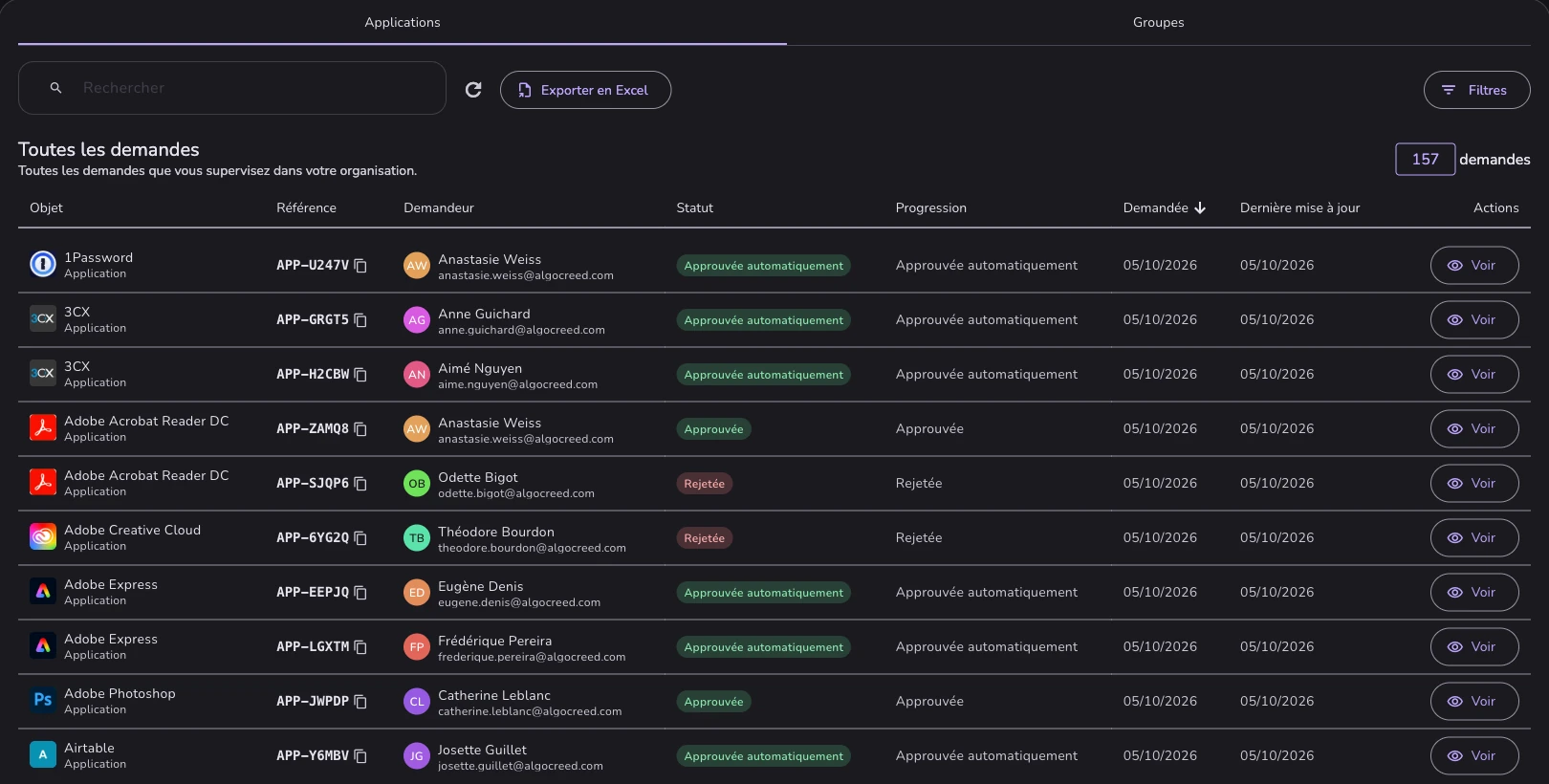This screenshot has width=1549, height=784.
Task: Click the Toutes les demandes heading
Action: (109, 149)
